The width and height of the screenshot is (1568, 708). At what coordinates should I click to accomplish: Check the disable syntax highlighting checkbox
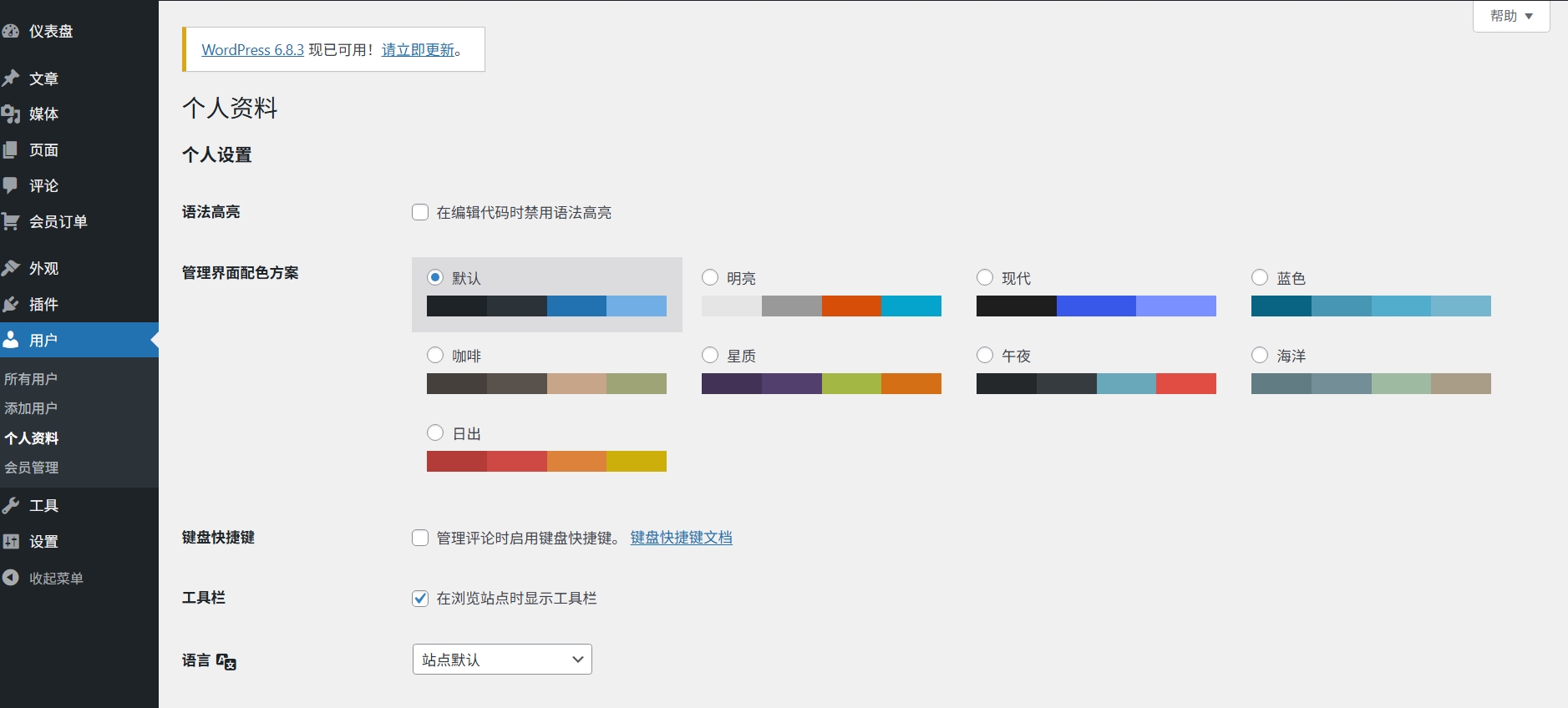[x=420, y=212]
